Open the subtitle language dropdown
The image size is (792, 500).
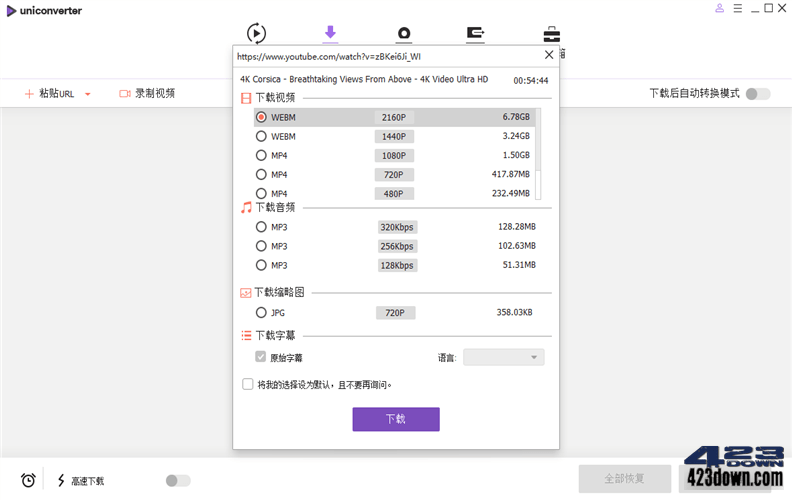click(503, 357)
